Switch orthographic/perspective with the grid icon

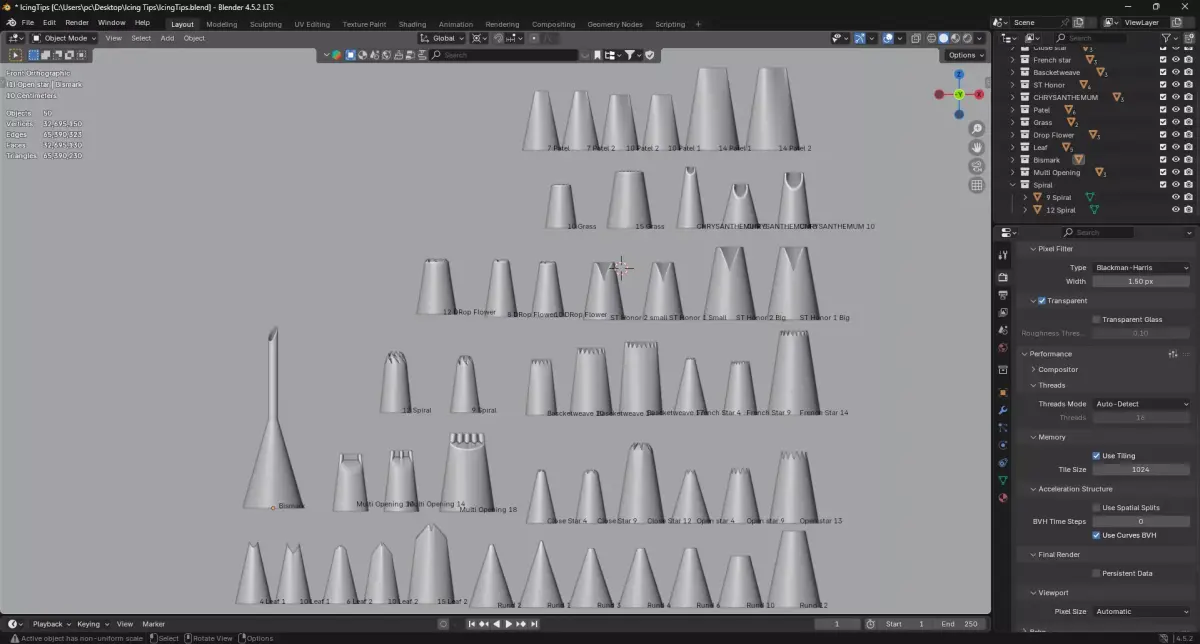tap(977, 185)
